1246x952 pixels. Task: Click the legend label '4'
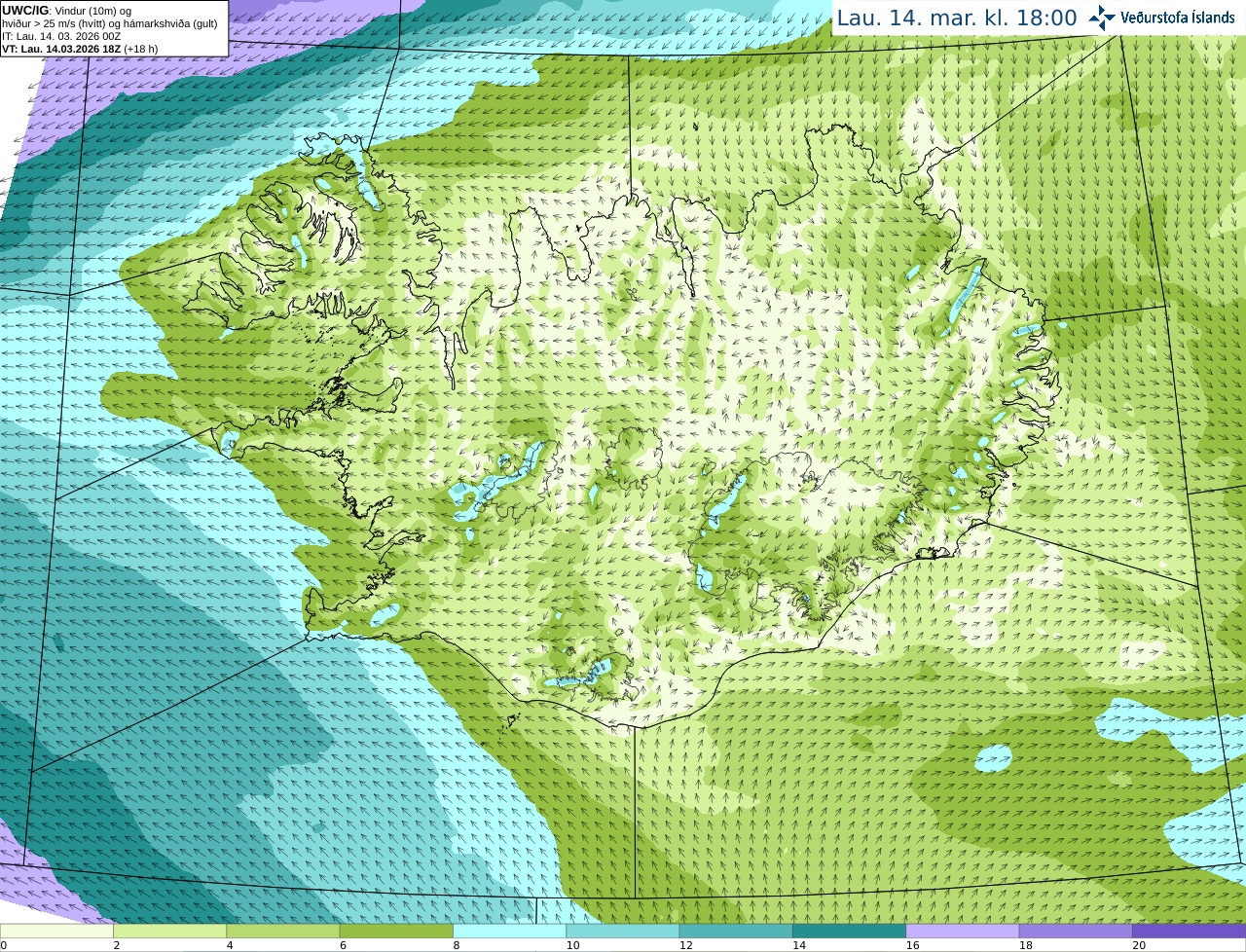(x=230, y=945)
